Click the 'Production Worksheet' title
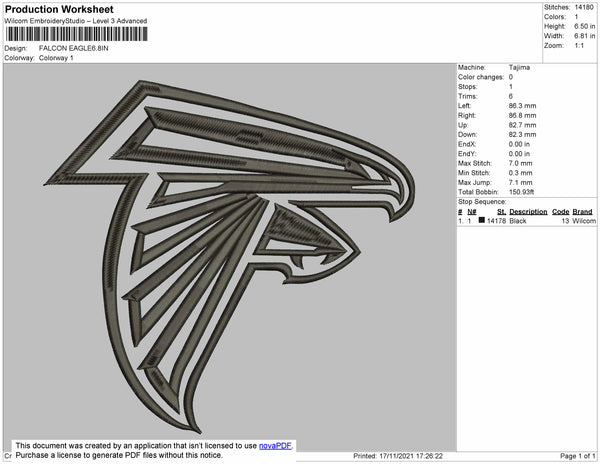This screenshot has height=464, width=600. pyautogui.click(x=59, y=10)
